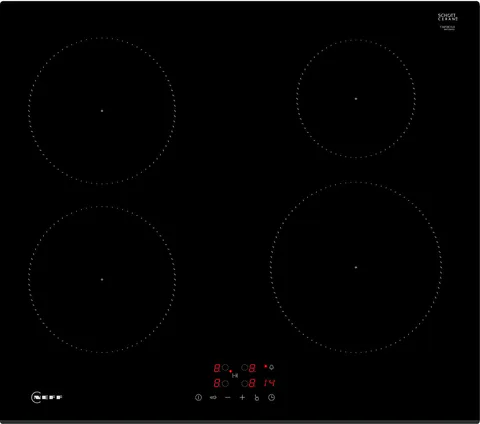Image resolution: width=480 pixels, height=424 pixels.
Task: Tap the plus symbol to raise heat
Action: [x=242, y=397]
